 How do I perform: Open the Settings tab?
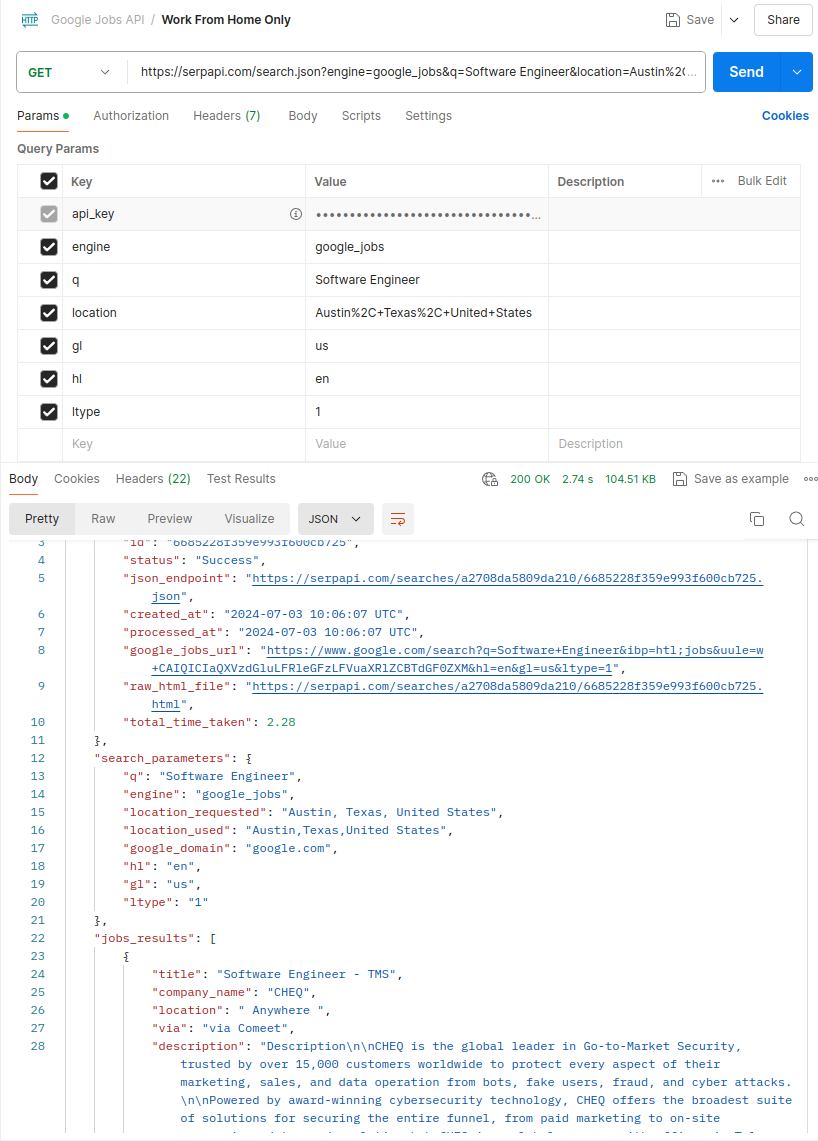tap(429, 116)
